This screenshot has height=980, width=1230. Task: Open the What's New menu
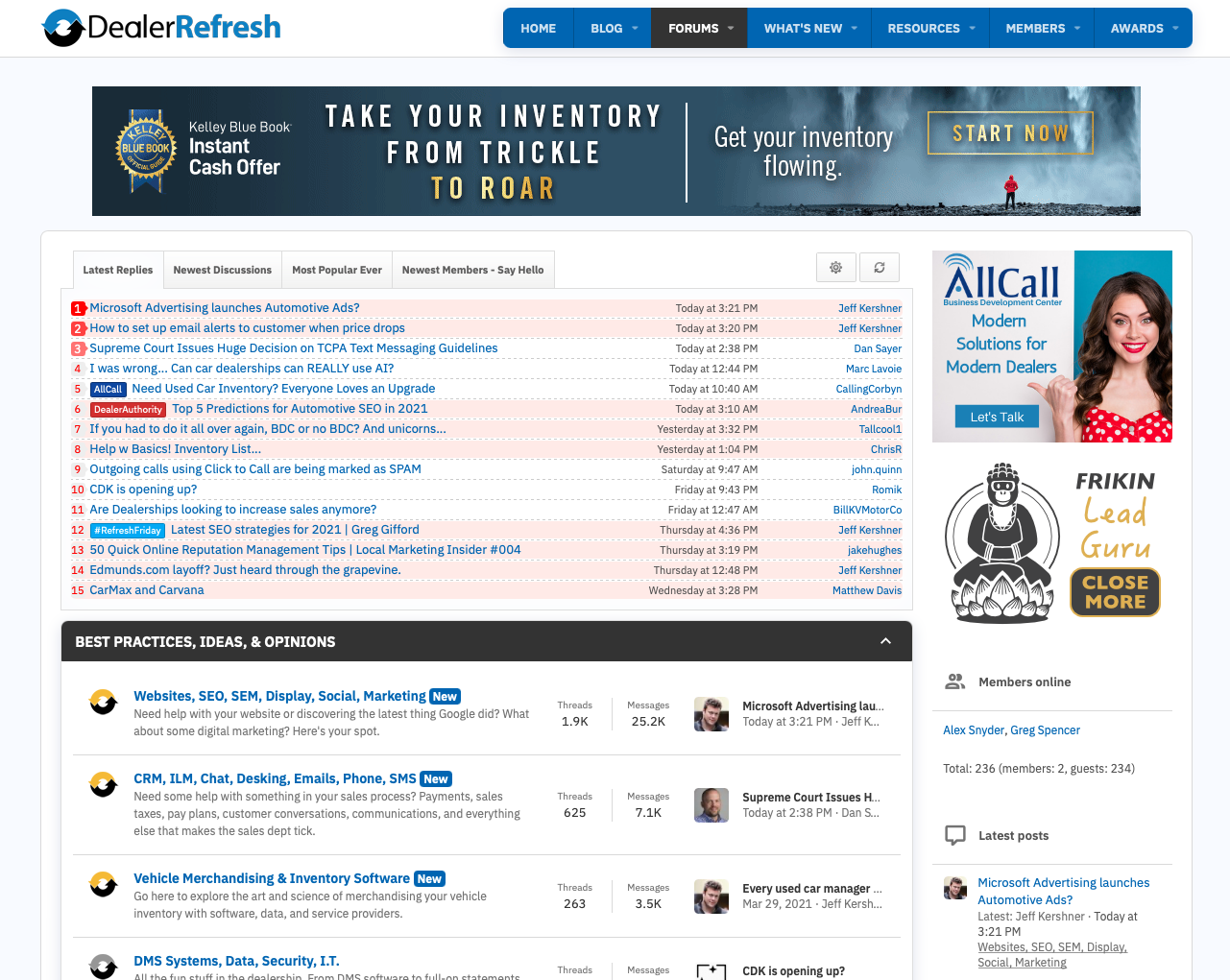(x=808, y=28)
